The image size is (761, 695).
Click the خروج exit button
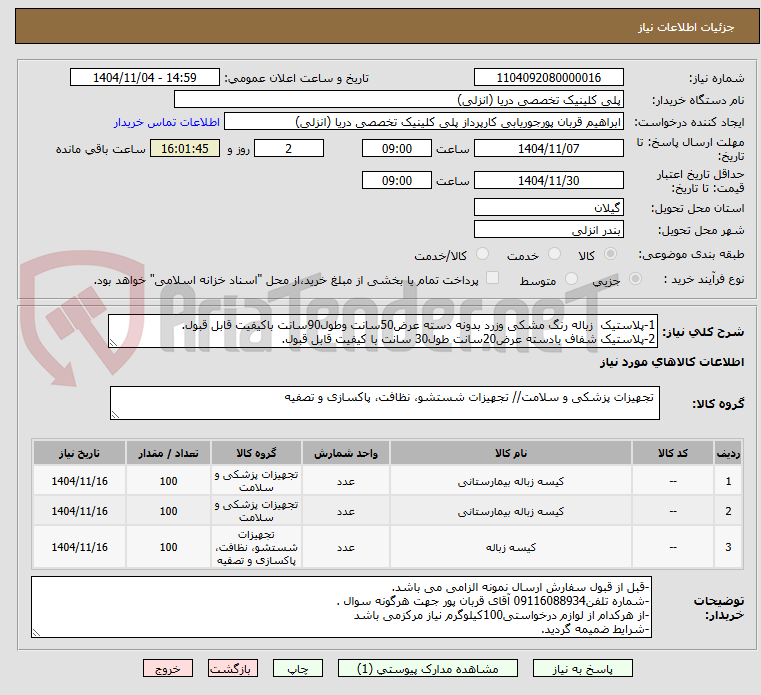coord(167,668)
